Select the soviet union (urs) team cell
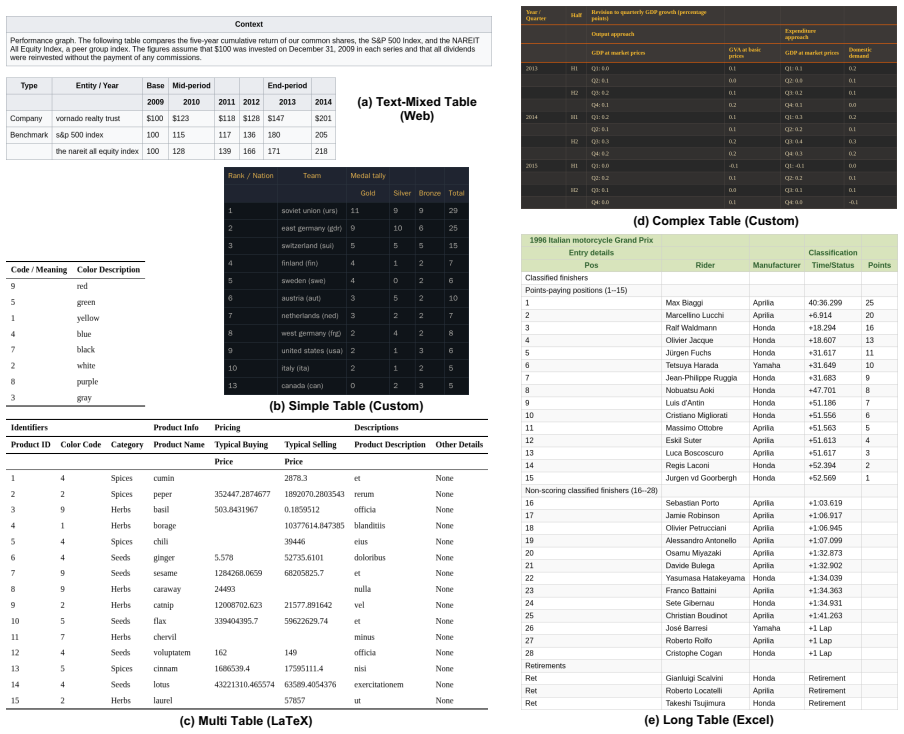Screen dimensions: 904x734 [309, 211]
